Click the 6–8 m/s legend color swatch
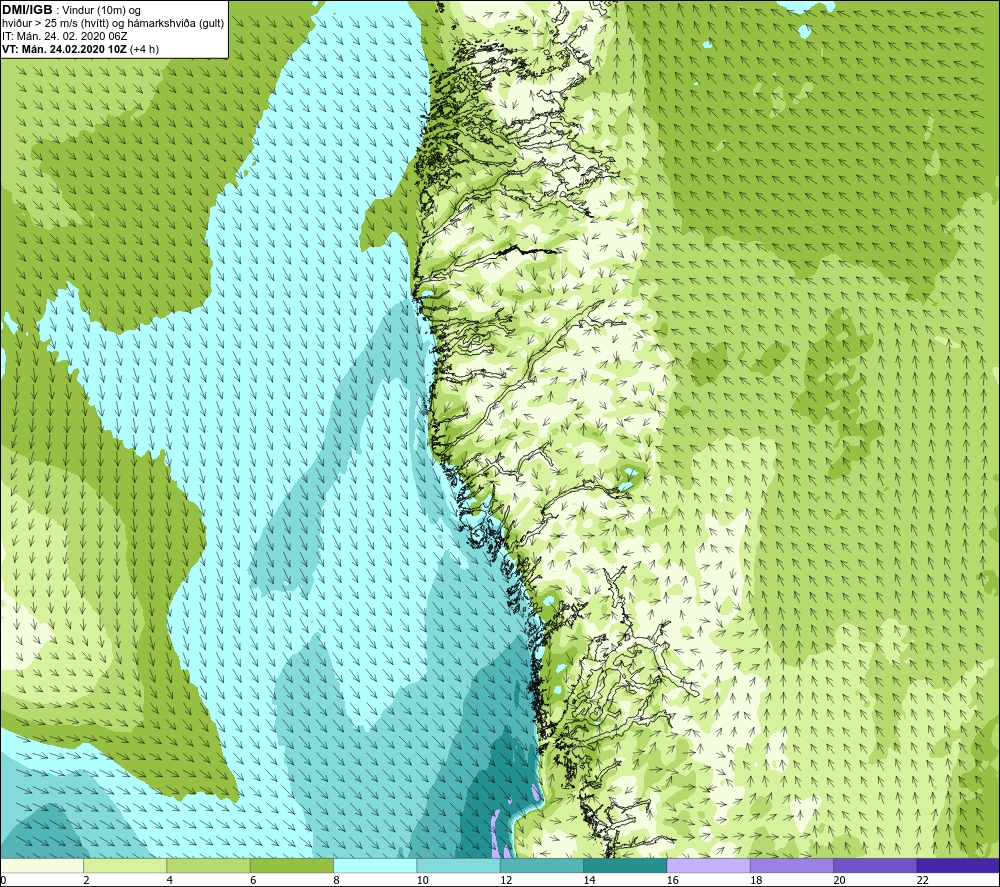The width and height of the screenshot is (1000, 887). [x=291, y=865]
